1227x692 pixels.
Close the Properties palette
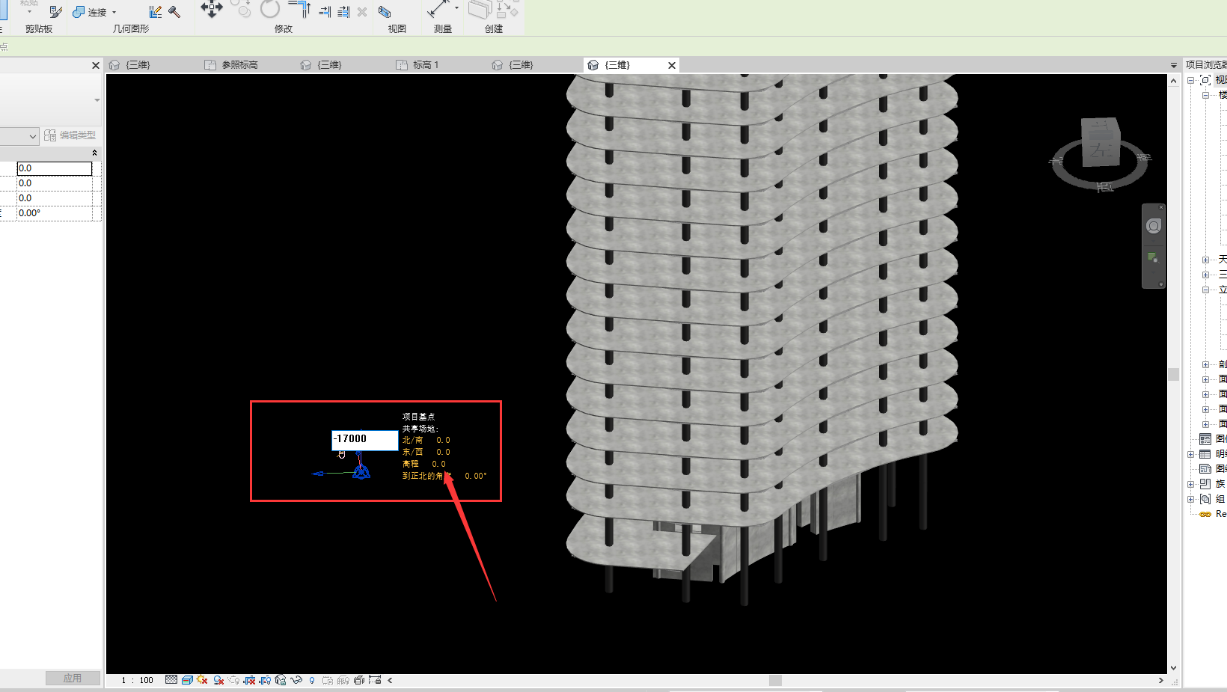click(x=96, y=66)
